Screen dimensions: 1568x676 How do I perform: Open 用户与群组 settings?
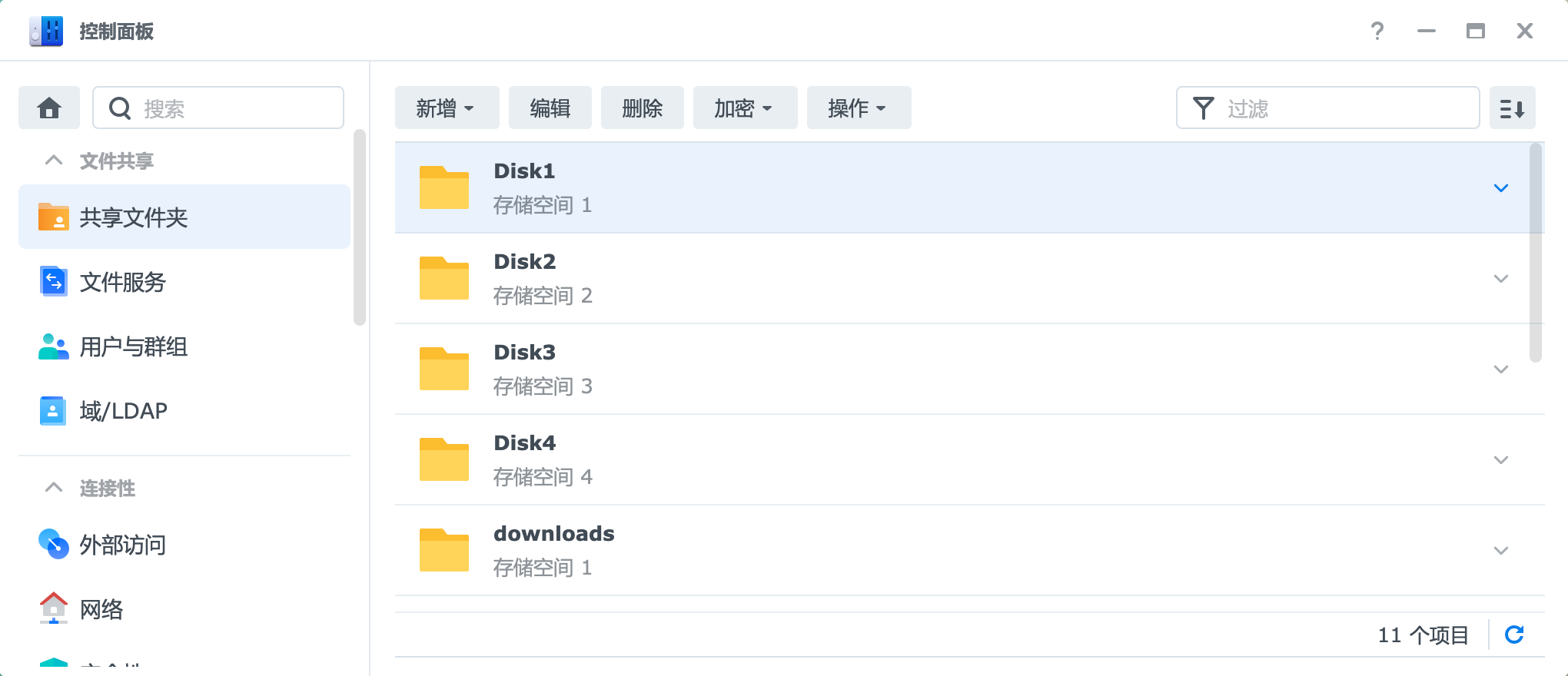(134, 346)
